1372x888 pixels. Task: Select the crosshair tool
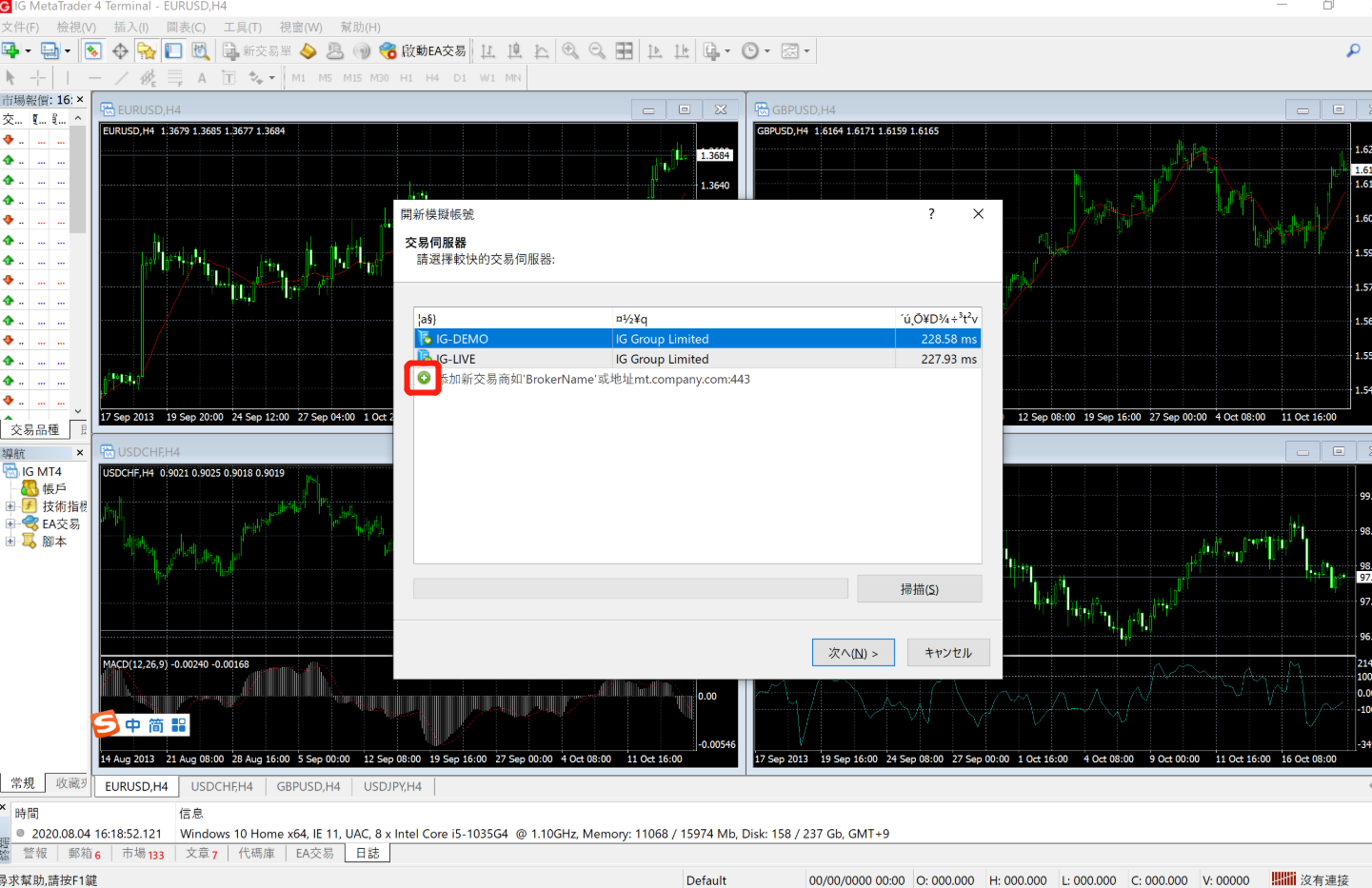37,77
